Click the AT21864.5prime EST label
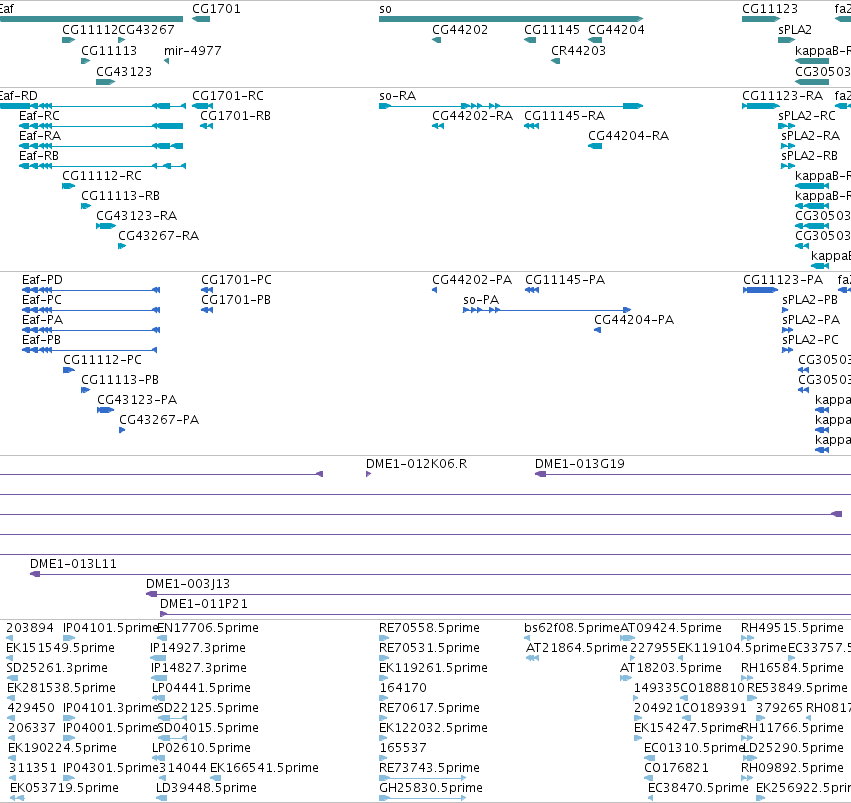Image resolution: width=851 pixels, height=803 pixels. (x=576, y=648)
